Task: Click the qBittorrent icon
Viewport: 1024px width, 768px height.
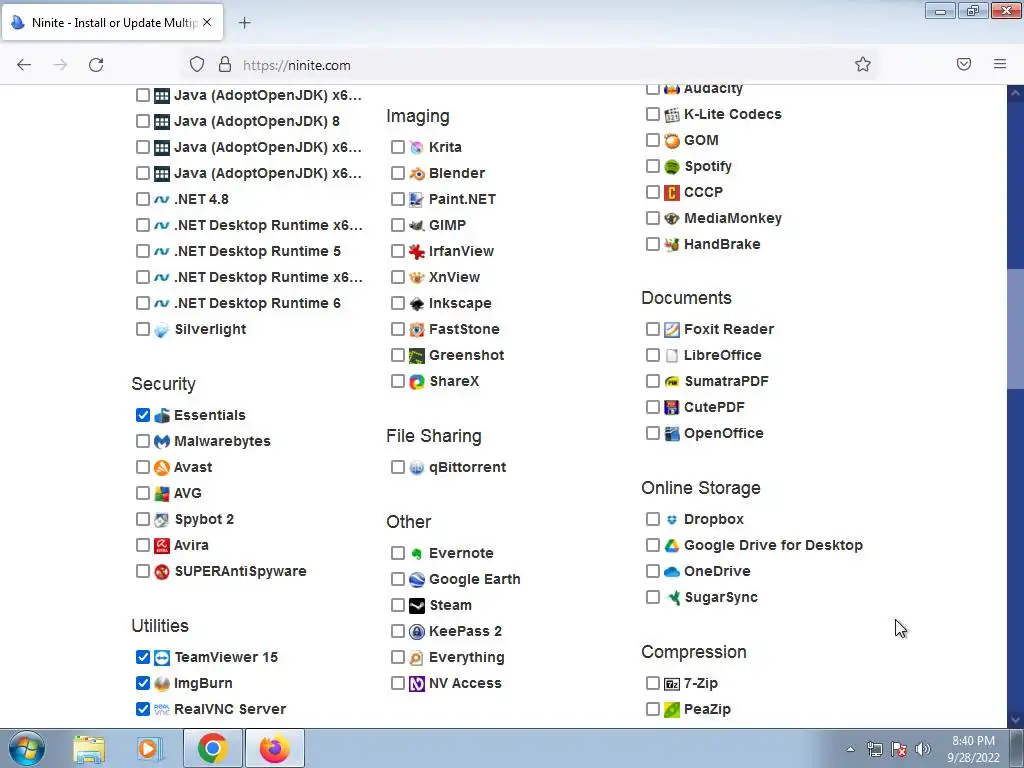Action: (417, 468)
